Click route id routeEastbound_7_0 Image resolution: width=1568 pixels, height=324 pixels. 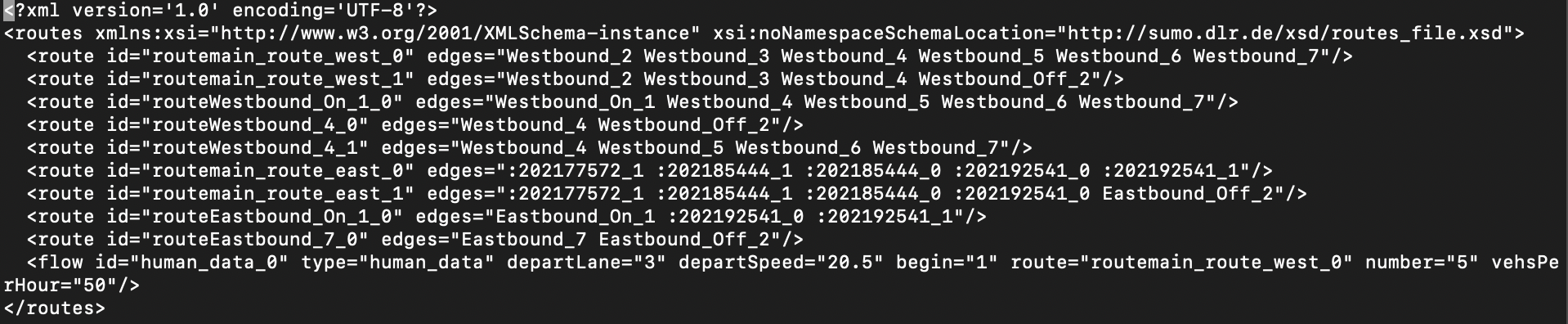[x=255, y=240]
